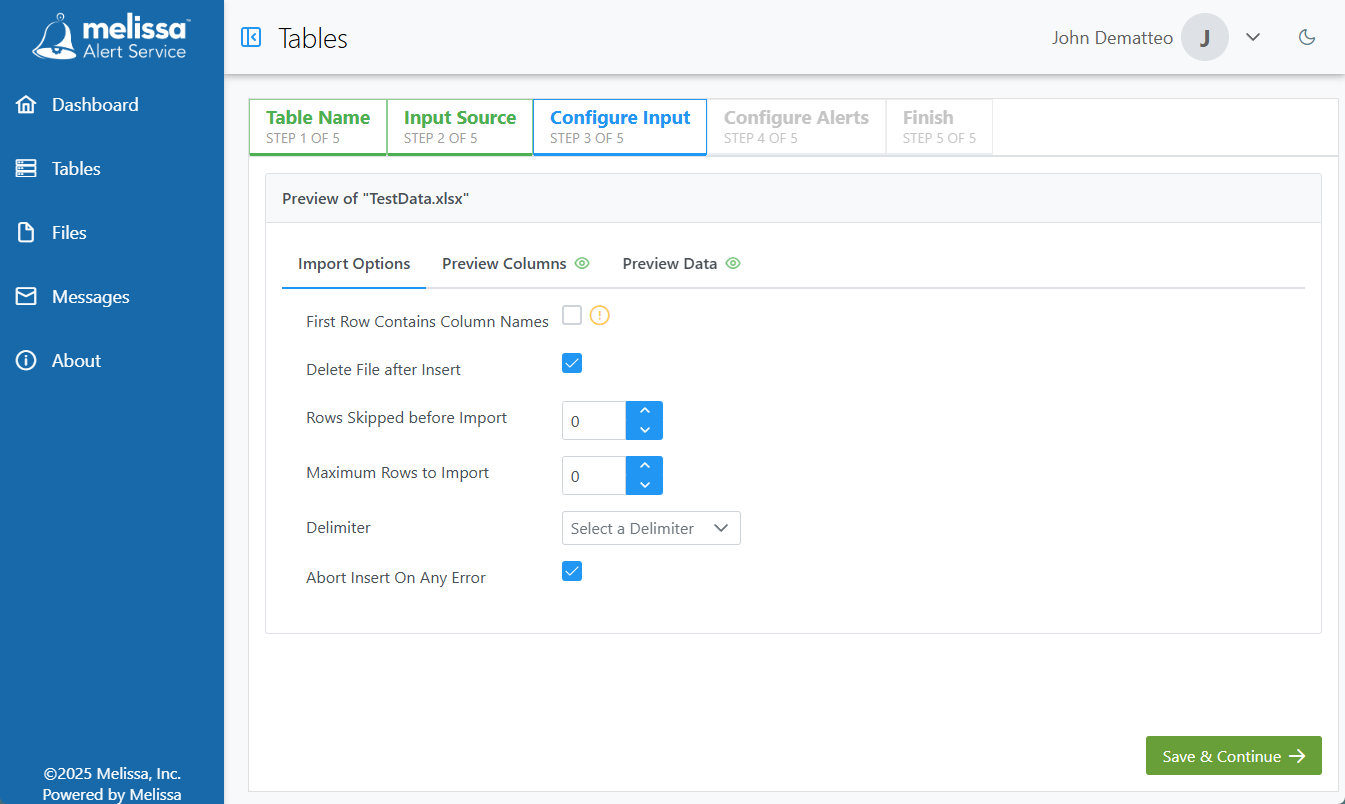Show the Preview Data eye toggle
This screenshot has height=804, width=1345.
pyautogui.click(x=733, y=263)
